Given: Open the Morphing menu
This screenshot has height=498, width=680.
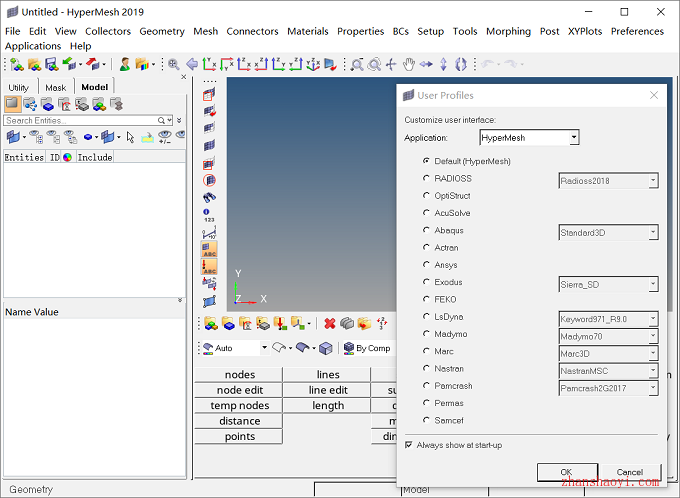Looking at the screenshot, I should [508, 31].
